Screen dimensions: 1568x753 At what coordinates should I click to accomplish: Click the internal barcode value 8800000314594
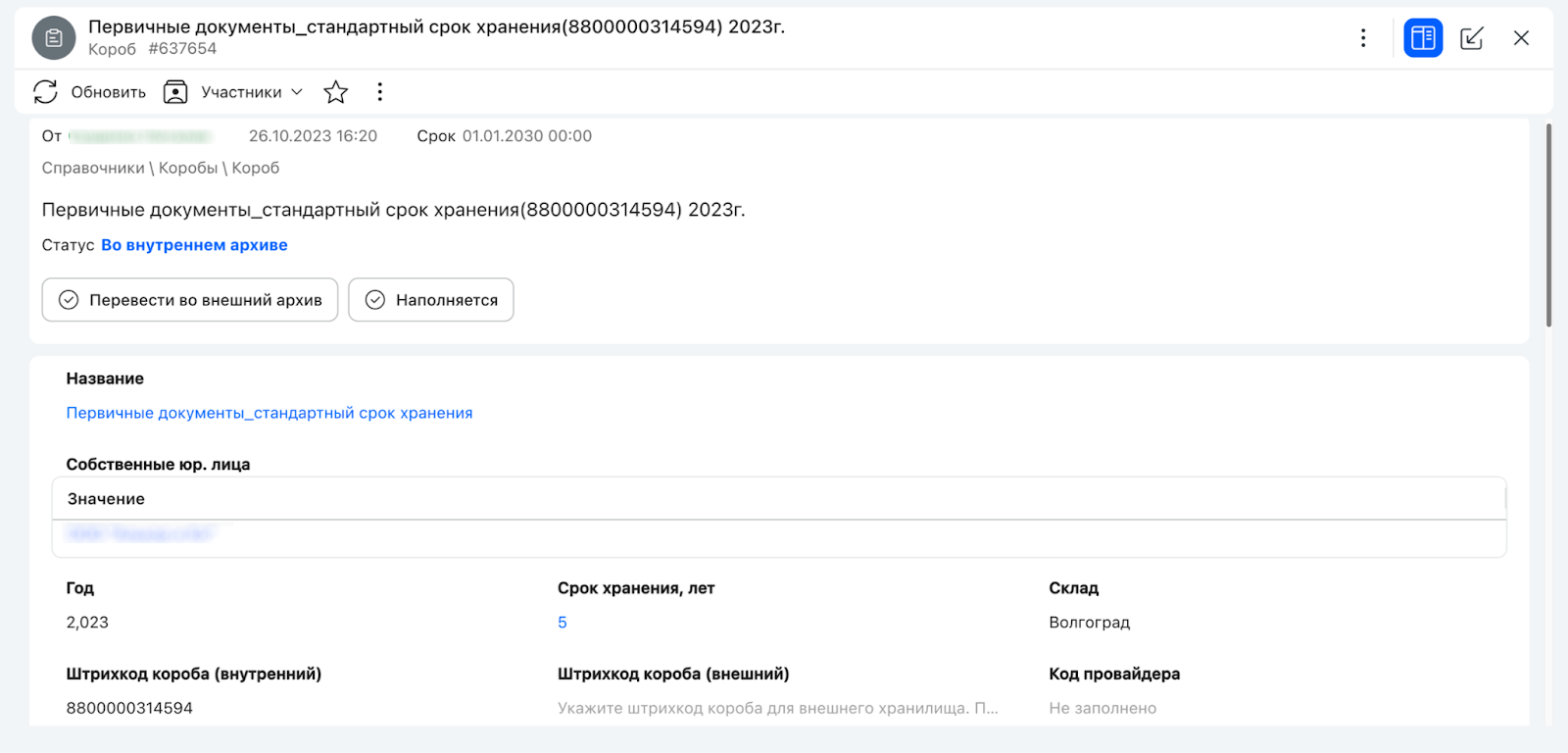pos(129,708)
